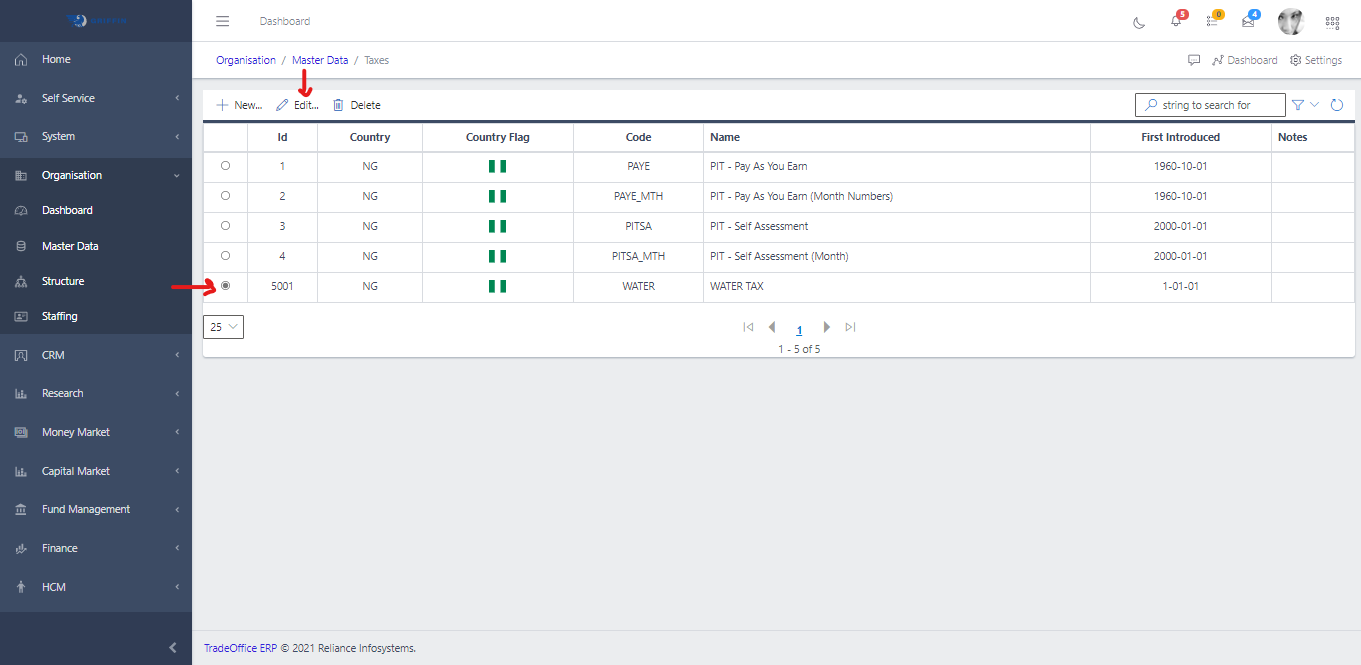The image size is (1361, 665).
Task: Click the refresh table icon
Action: click(1337, 105)
